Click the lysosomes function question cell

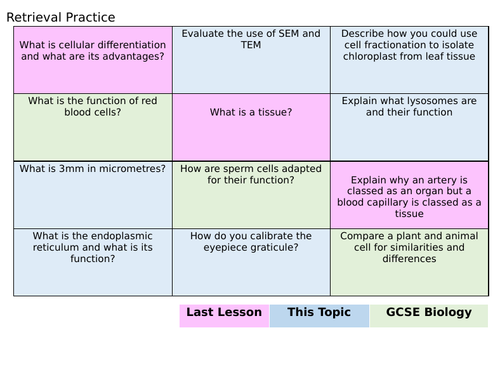(x=409, y=127)
